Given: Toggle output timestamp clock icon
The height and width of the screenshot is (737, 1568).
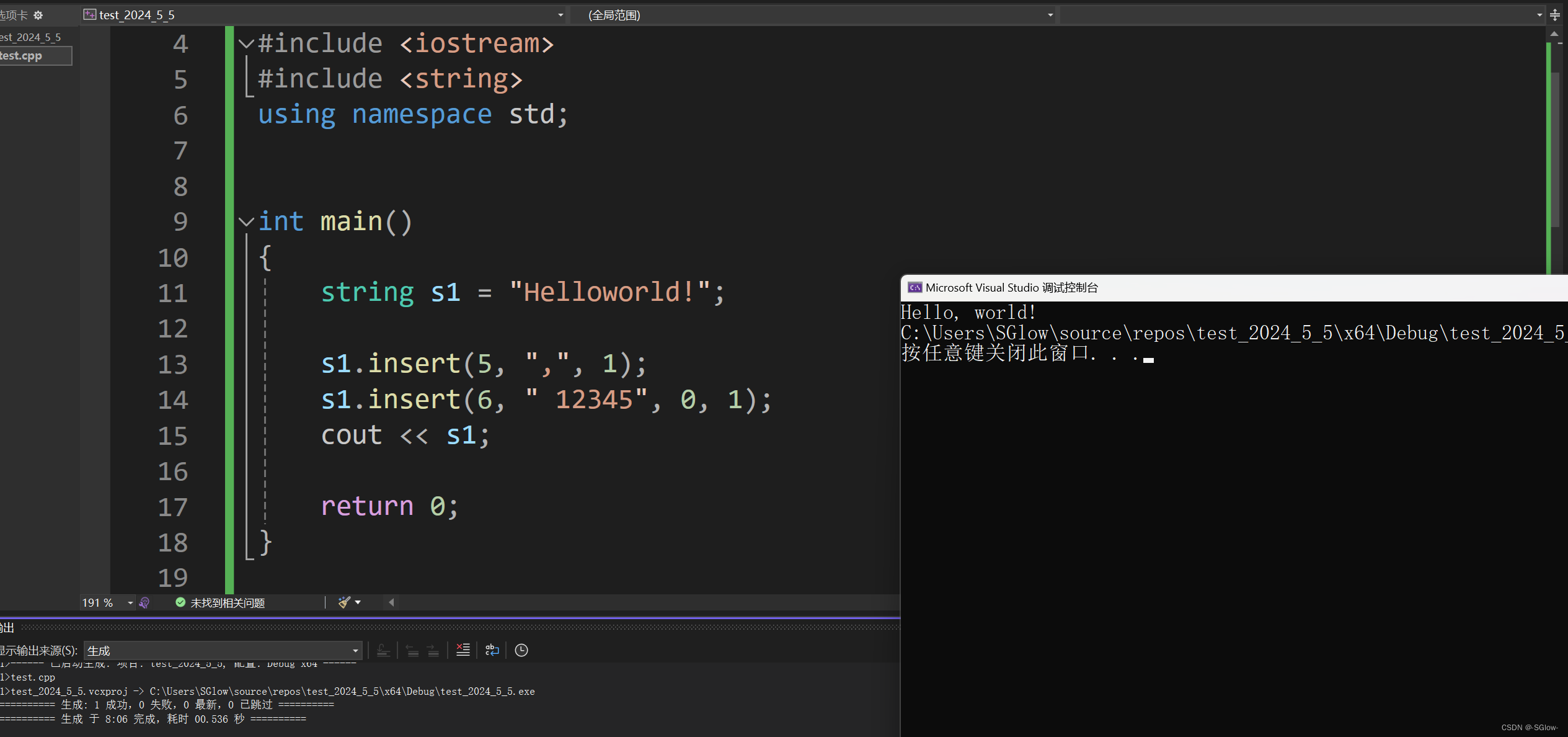Looking at the screenshot, I should point(521,650).
